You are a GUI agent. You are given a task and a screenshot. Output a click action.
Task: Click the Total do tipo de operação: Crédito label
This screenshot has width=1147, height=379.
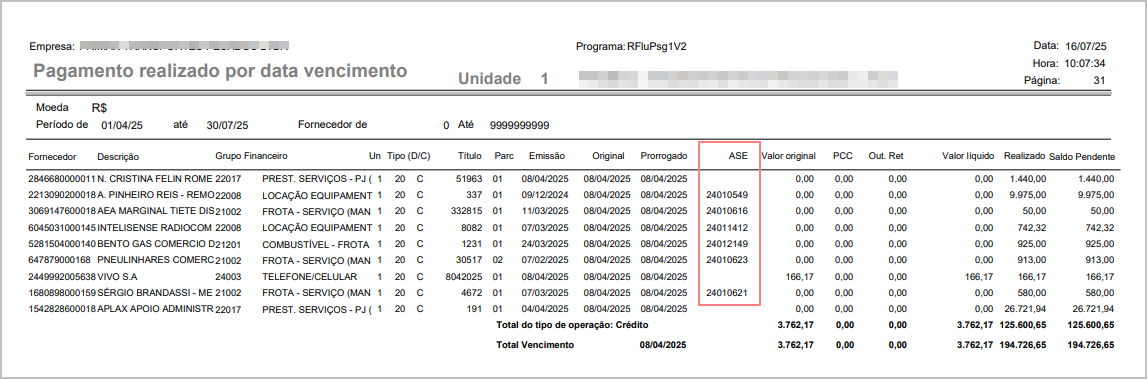(x=572, y=324)
